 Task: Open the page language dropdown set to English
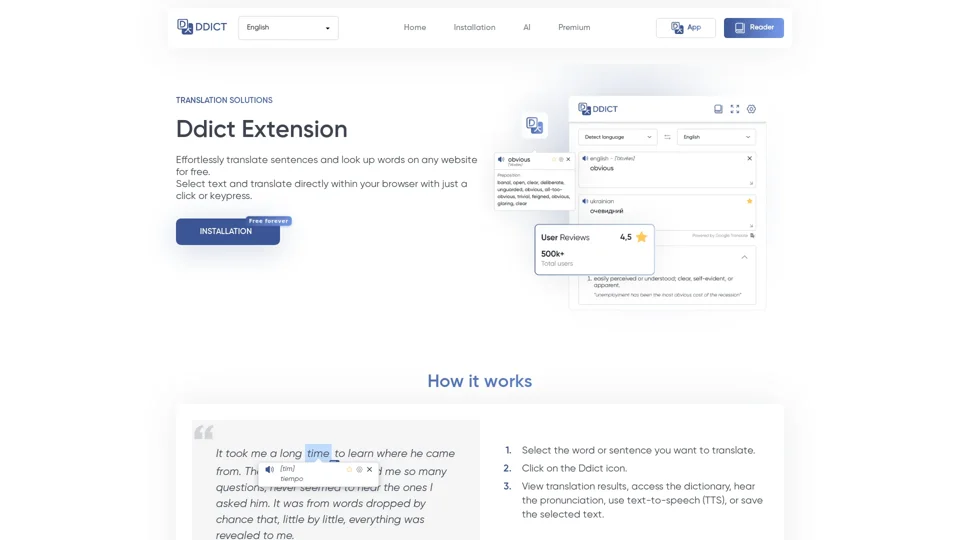(x=288, y=28)
